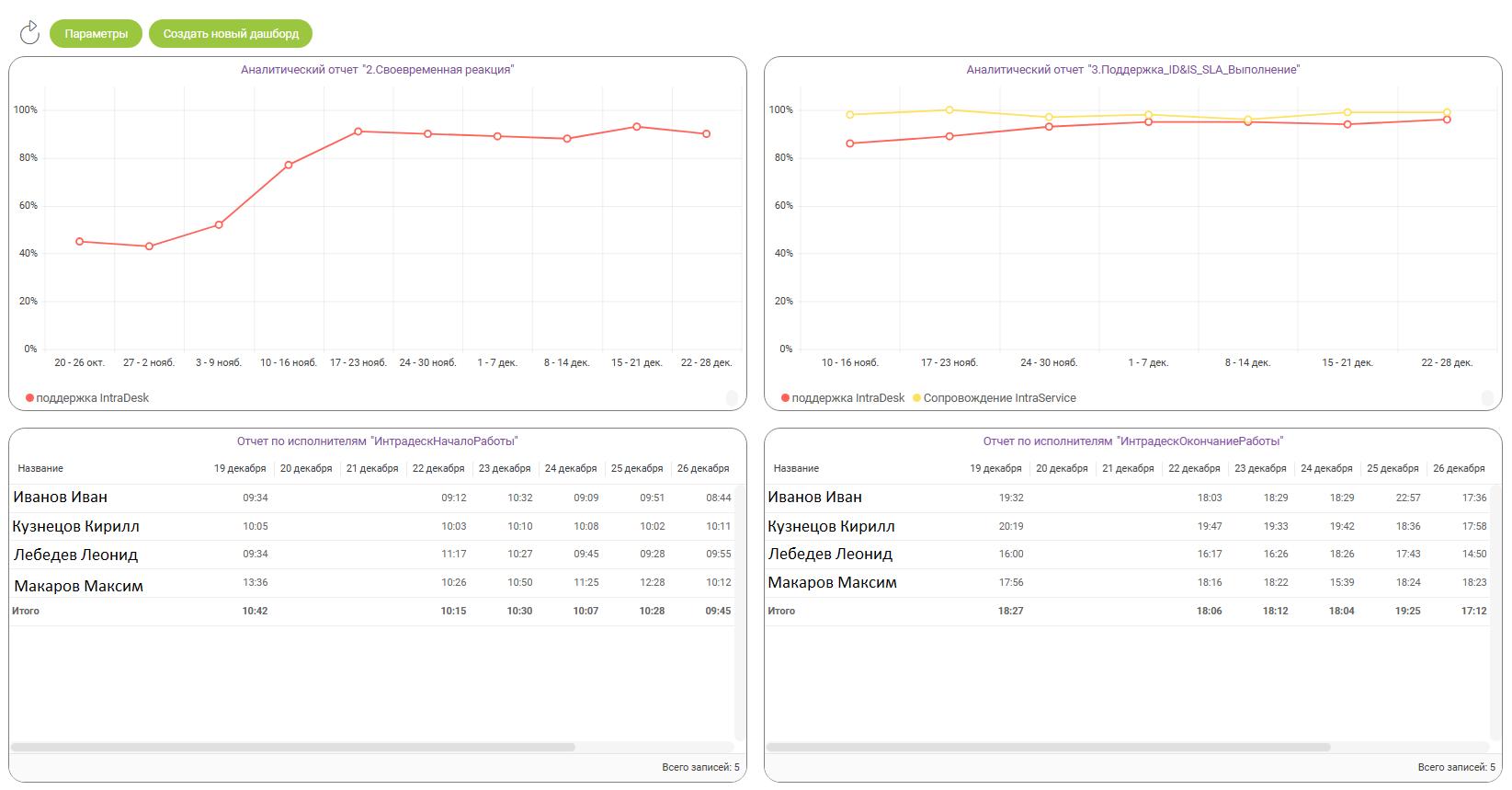
Task: Open report title "ИнтрадескНачалоРаботы"
Action: [377, 441]
